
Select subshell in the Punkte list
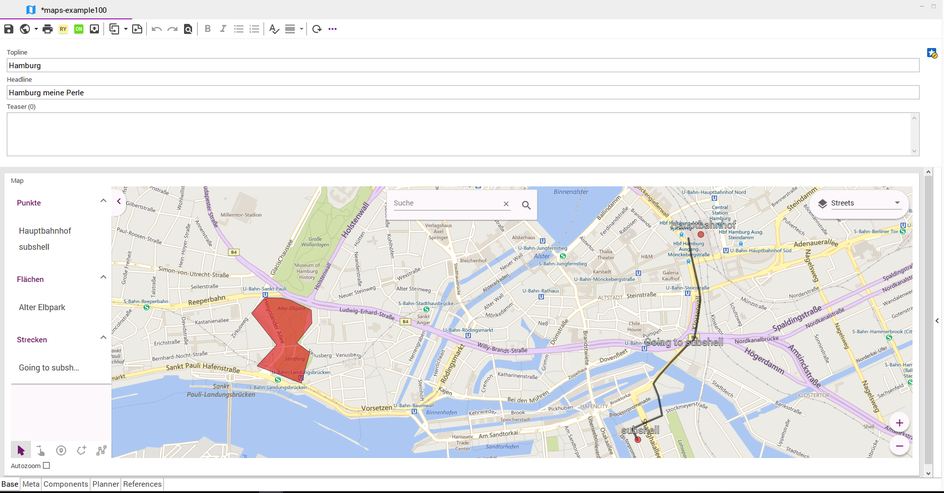34,247
